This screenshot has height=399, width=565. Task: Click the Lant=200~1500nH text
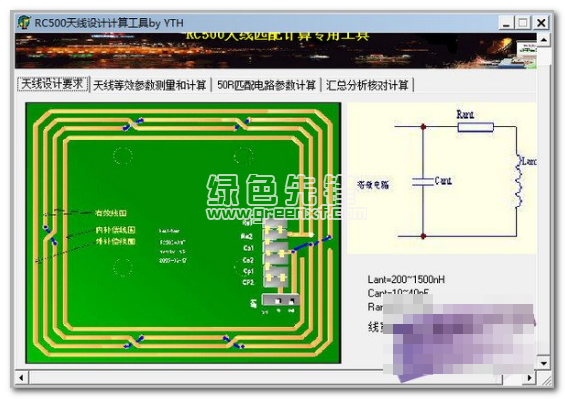point(406,279)
